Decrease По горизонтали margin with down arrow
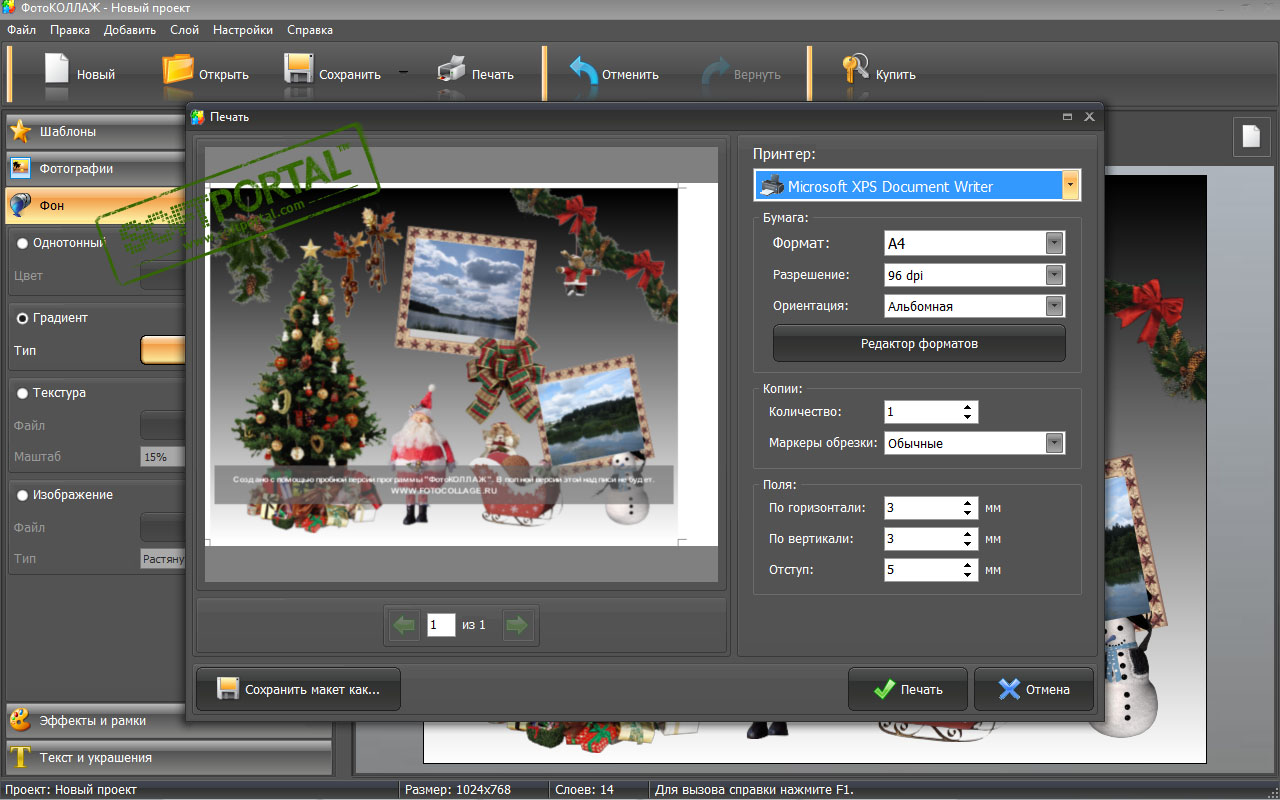Viewport: 1280px width, 800px height. tap(968, 513)
